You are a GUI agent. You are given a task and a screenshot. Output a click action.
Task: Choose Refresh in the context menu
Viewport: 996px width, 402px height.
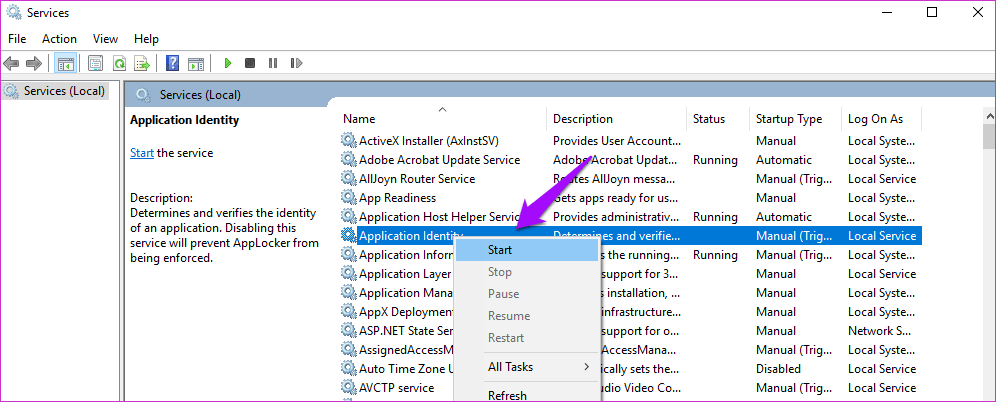[x=527, y=395]
